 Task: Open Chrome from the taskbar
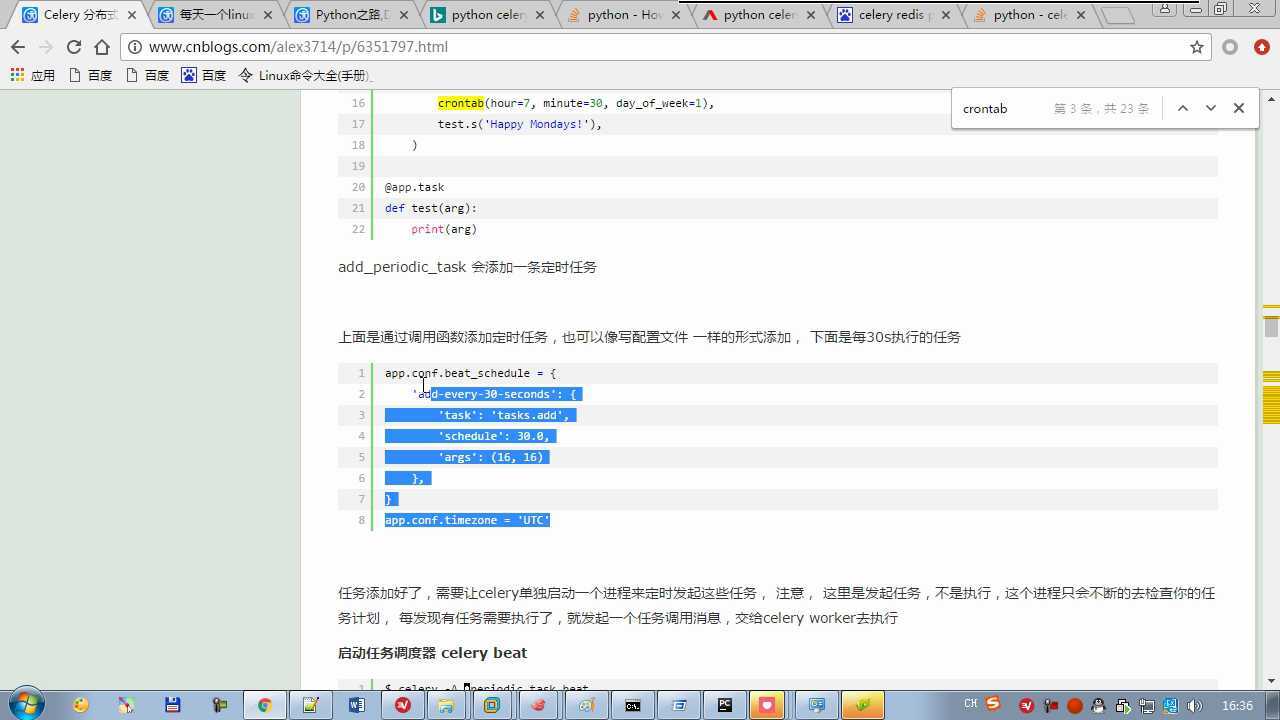[x=264, y=705]
